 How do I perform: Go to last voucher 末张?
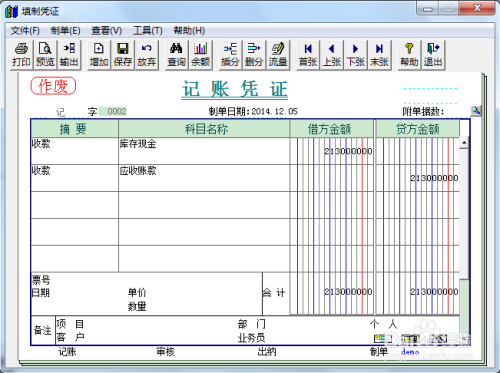(379, 55)
